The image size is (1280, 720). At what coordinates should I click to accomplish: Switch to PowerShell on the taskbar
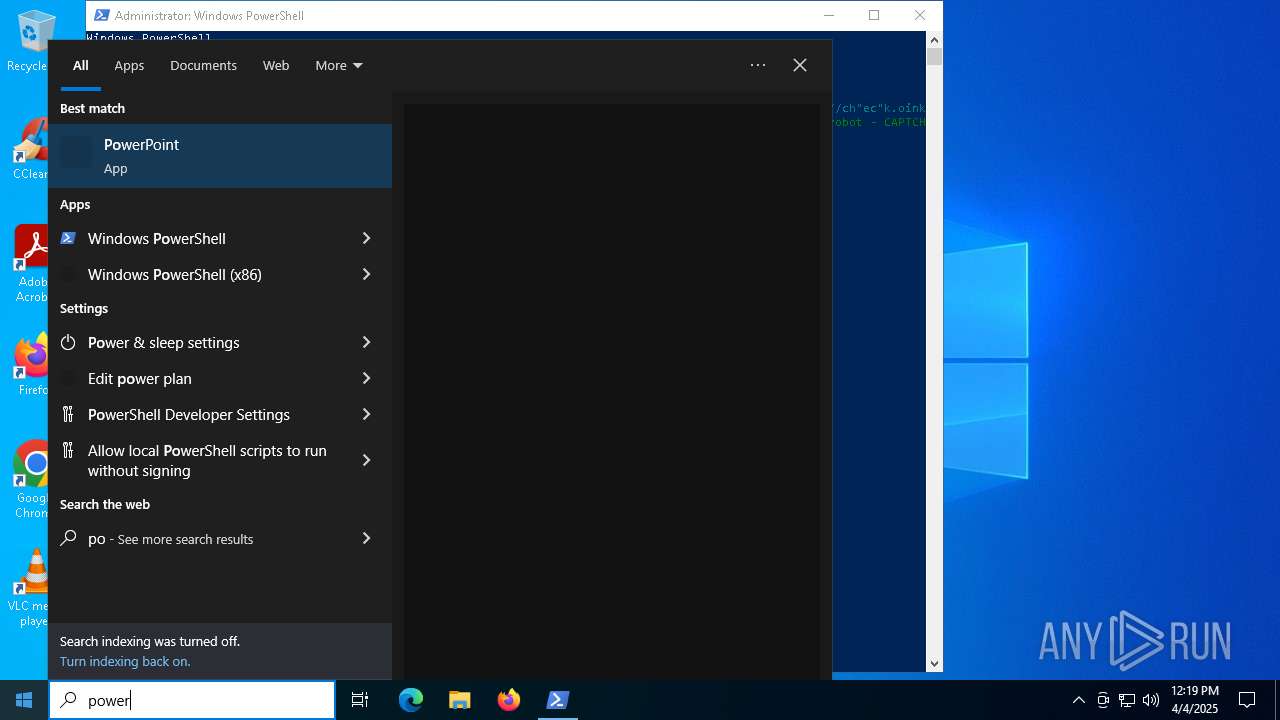558,700
